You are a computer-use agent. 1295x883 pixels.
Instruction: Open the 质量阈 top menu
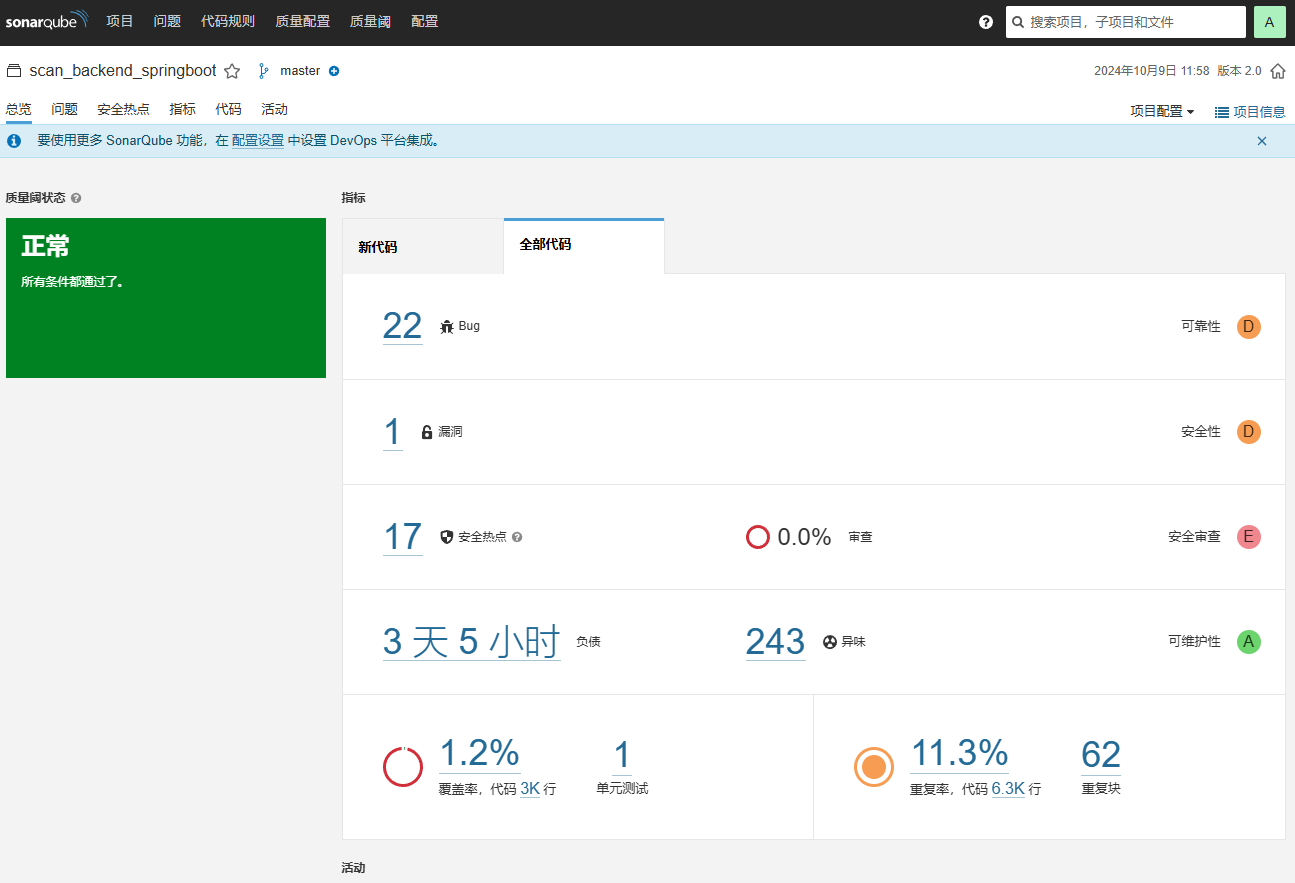tap(370, 21)
